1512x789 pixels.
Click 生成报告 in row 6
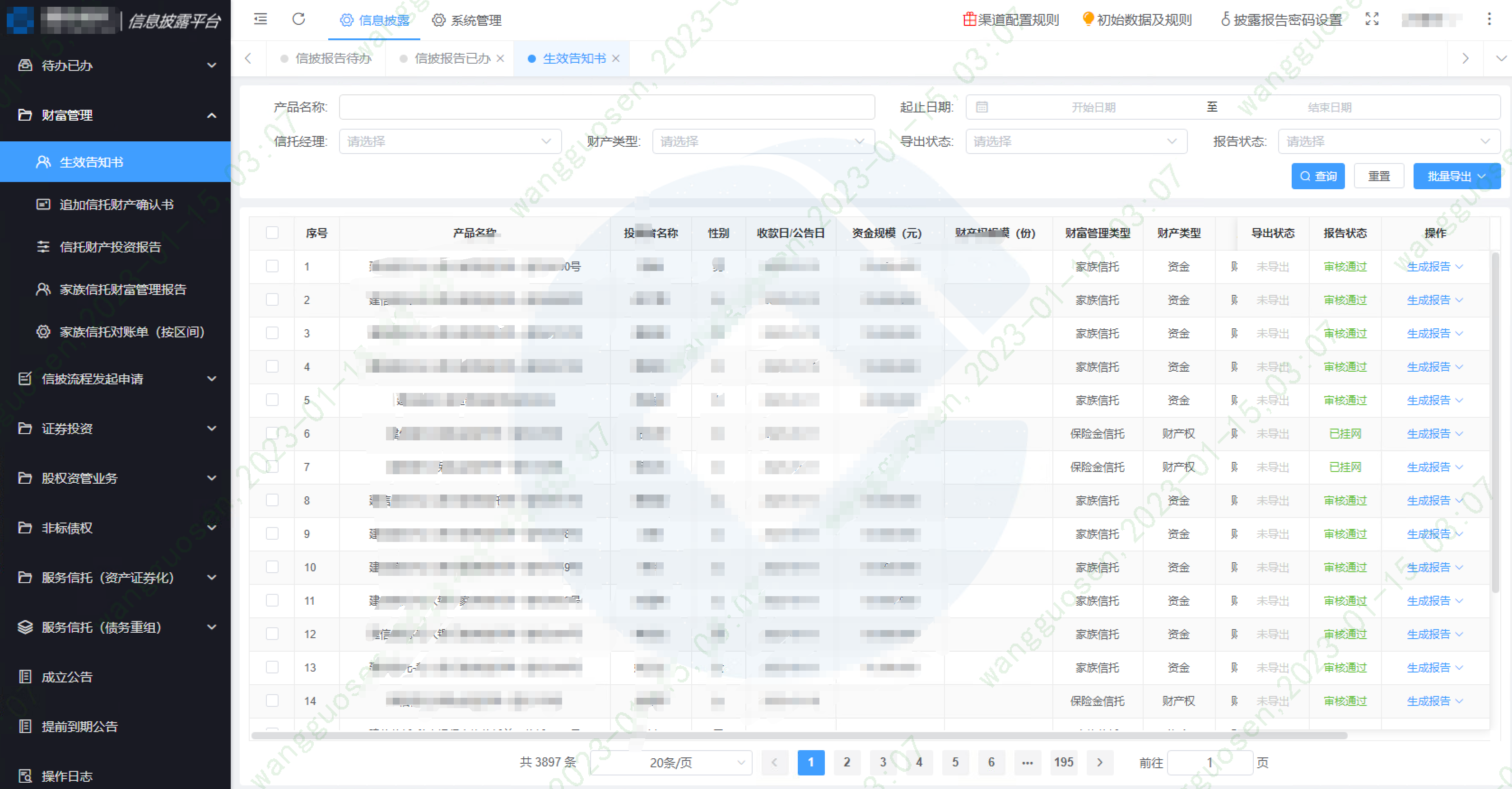tap(1434, 433)
